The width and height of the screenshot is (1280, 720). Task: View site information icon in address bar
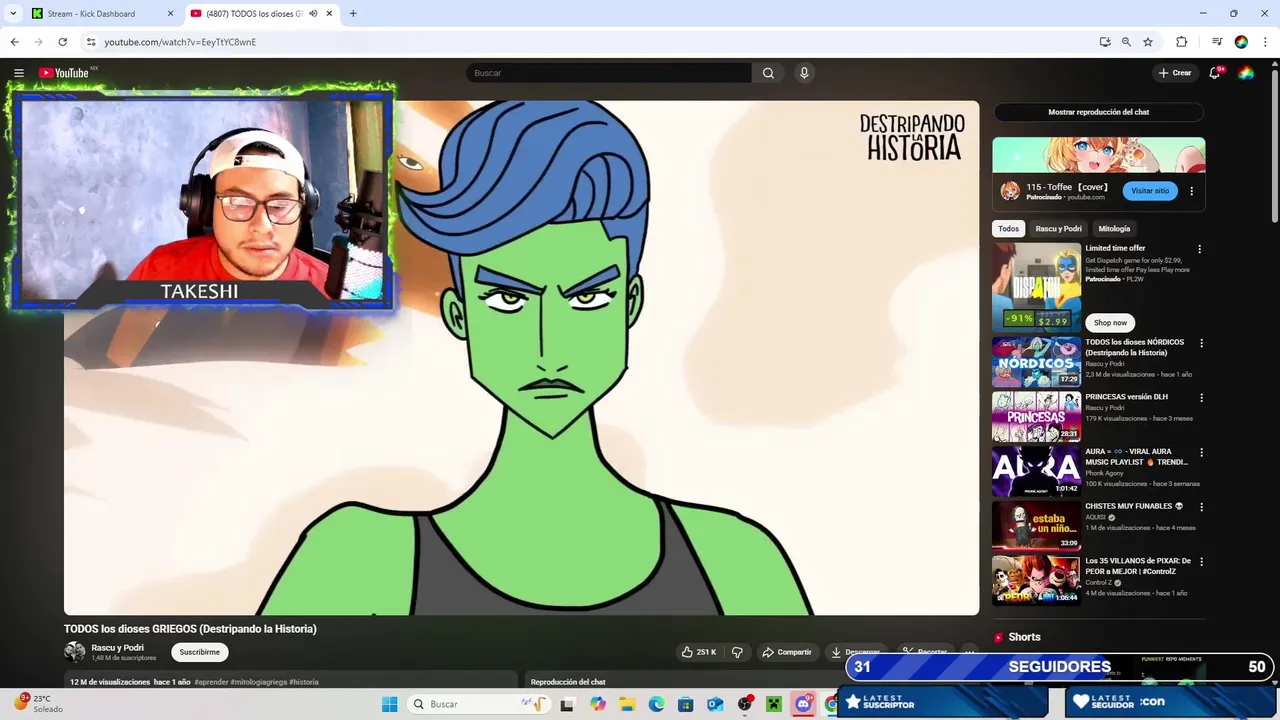(91, 42)
